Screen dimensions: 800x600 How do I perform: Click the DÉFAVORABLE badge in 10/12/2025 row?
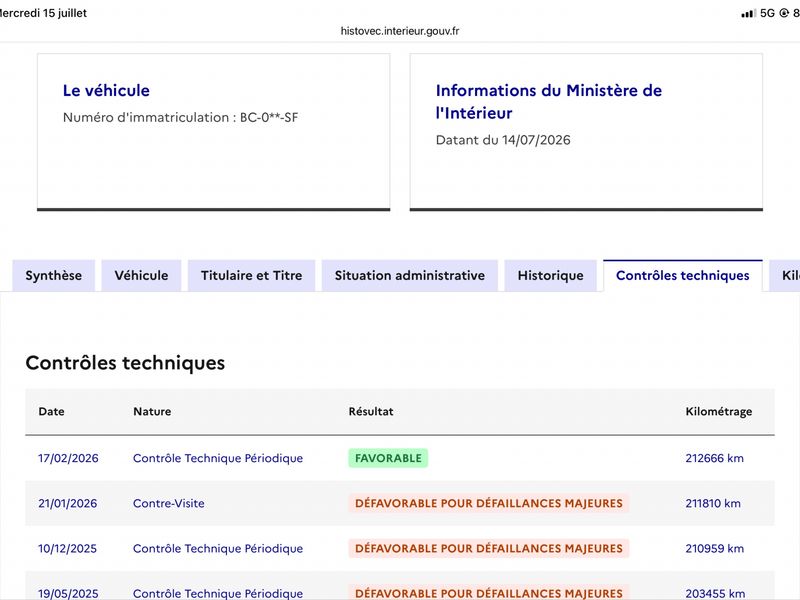pos(489,548)
